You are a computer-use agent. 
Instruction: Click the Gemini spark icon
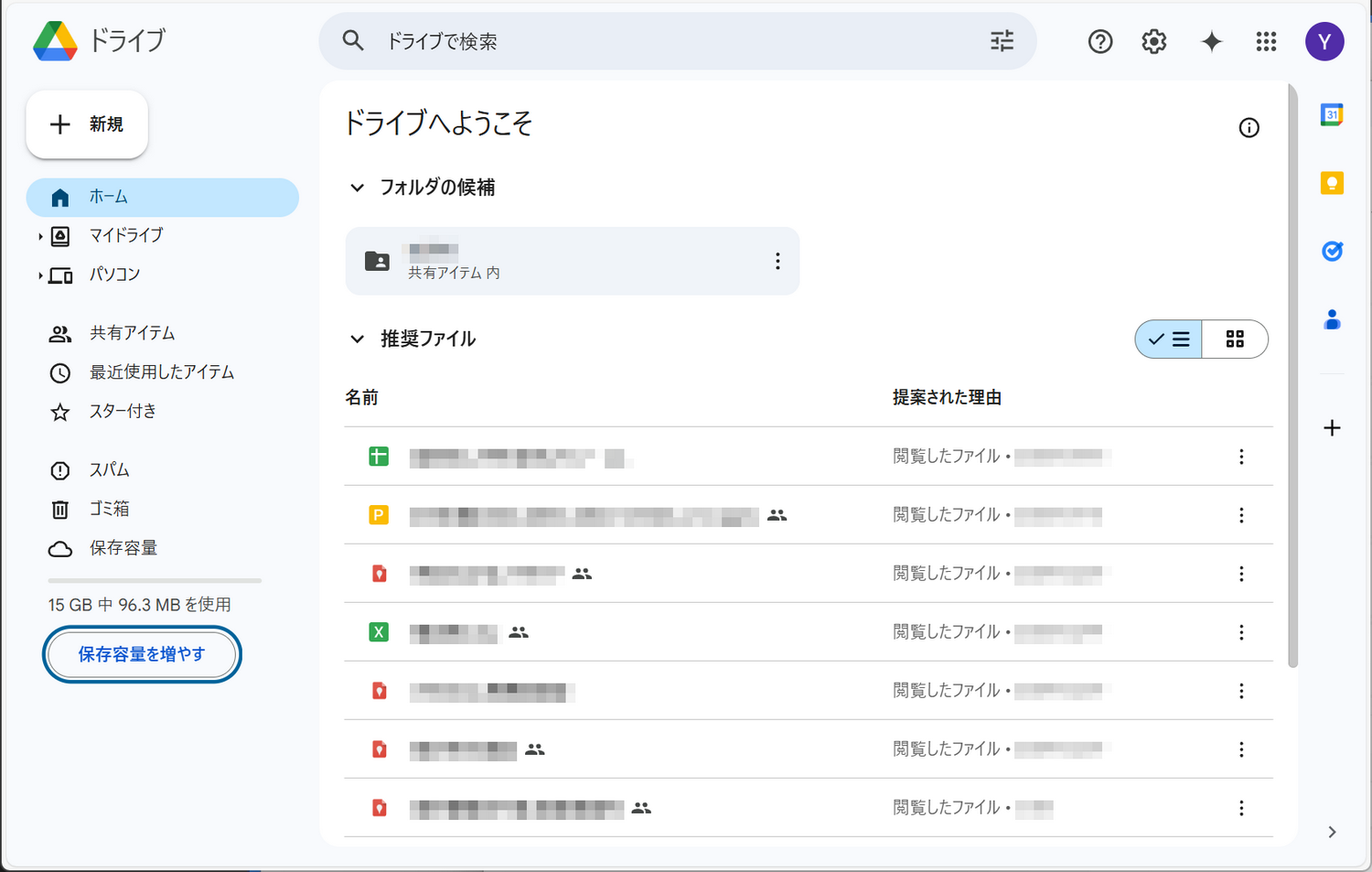pyautogui.click(x=1211, y=41)
